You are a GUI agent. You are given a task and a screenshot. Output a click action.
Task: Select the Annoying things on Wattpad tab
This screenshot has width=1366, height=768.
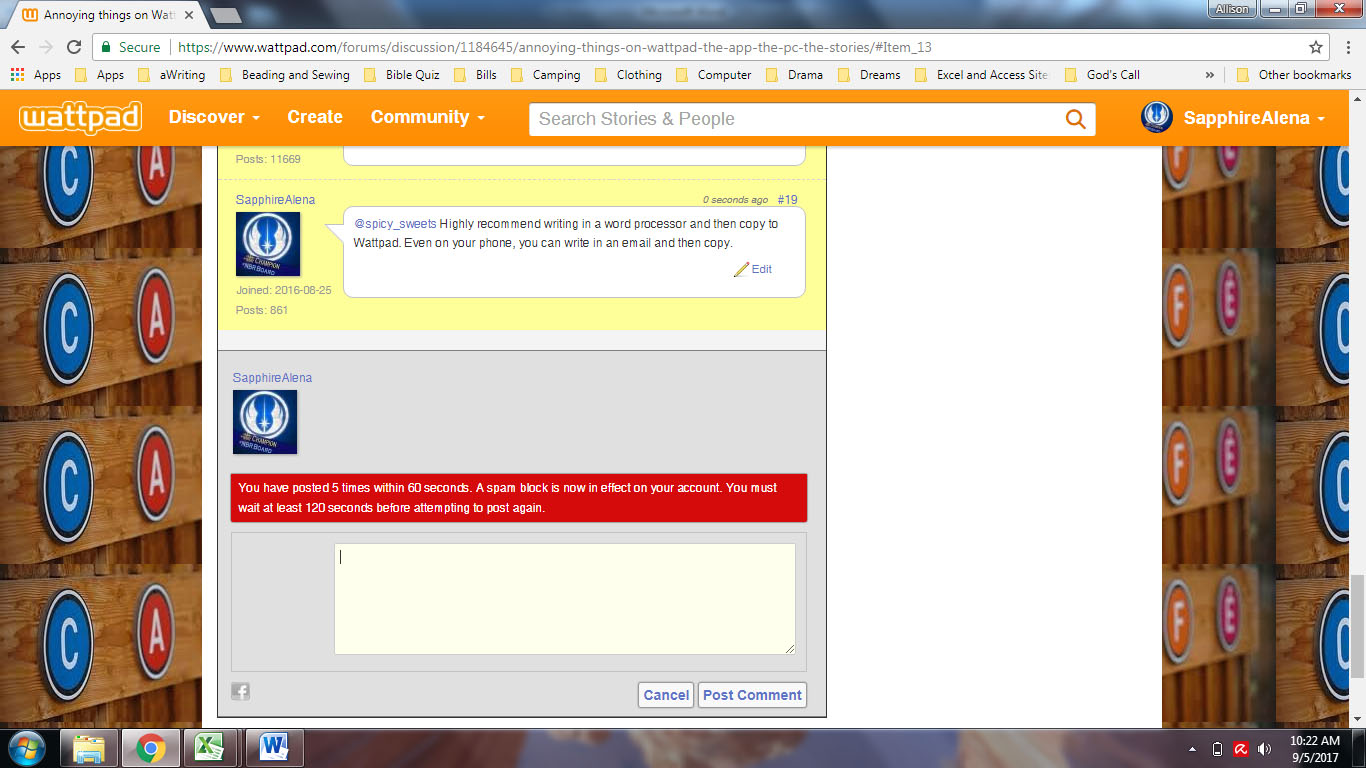point(108,15)
